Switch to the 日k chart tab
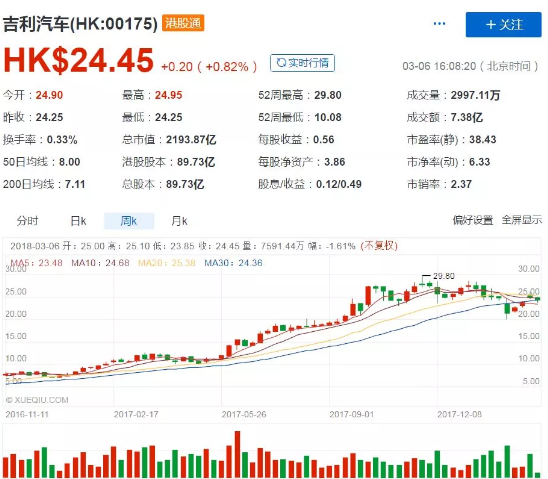This screenshot has width=548, height=479. point(78,221)
